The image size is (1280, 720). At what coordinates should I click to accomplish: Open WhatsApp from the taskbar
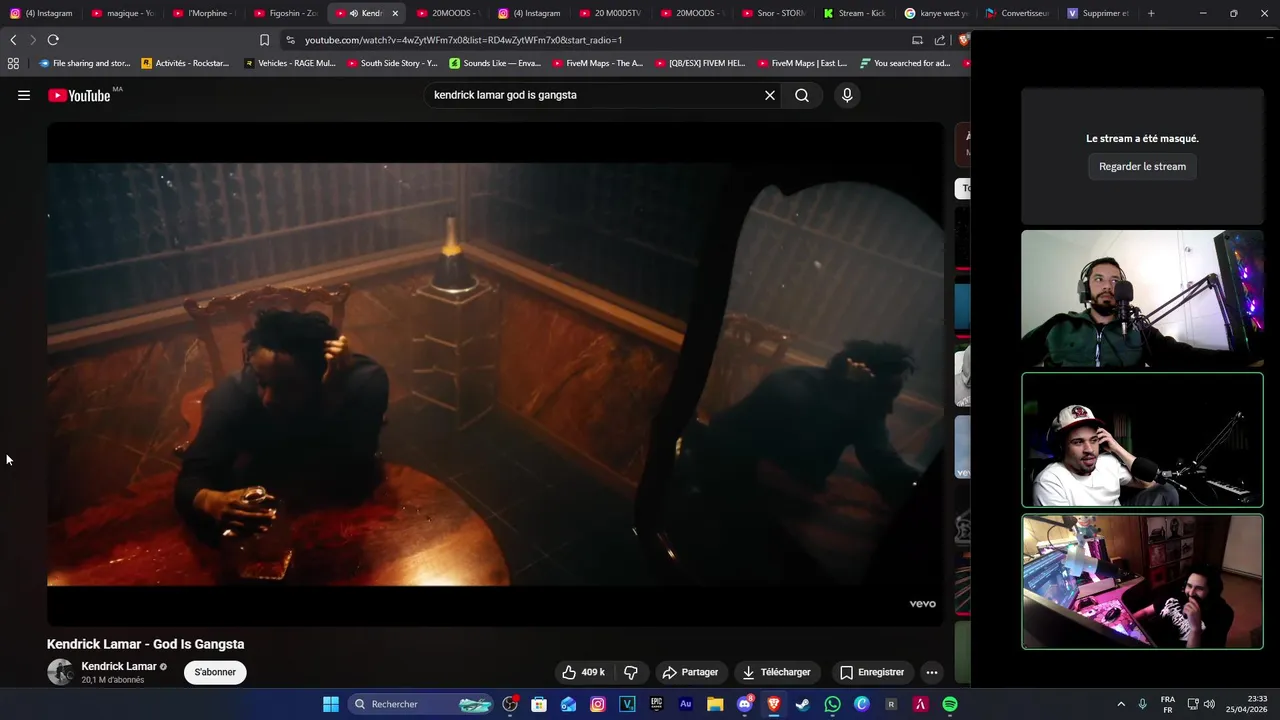pyautogui.click(x=832, y=704)
